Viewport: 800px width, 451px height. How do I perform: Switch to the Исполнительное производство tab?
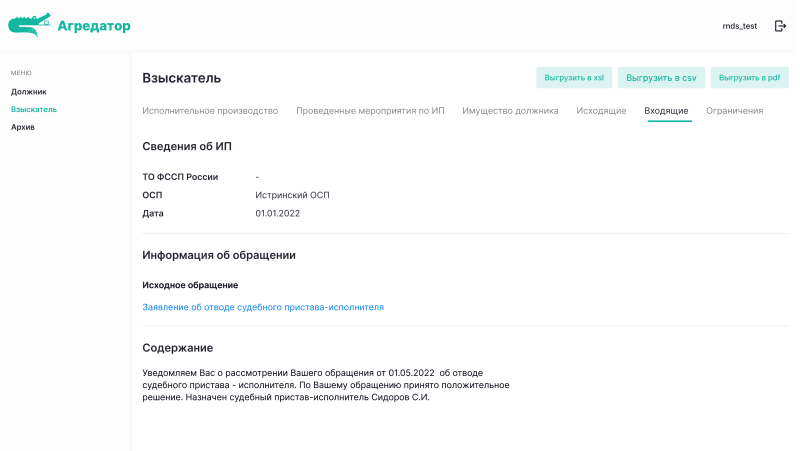tap(210, 111)
